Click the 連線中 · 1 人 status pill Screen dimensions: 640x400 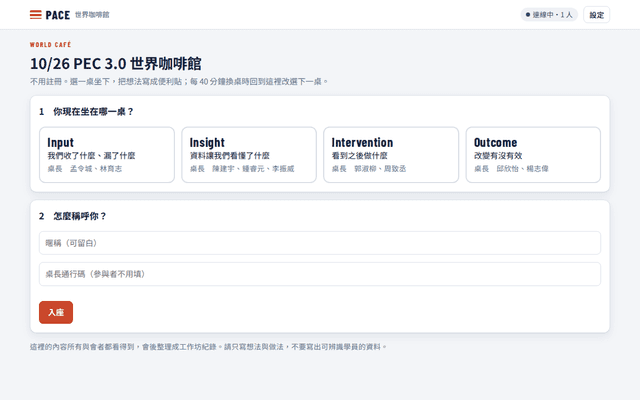click(549, 15)
